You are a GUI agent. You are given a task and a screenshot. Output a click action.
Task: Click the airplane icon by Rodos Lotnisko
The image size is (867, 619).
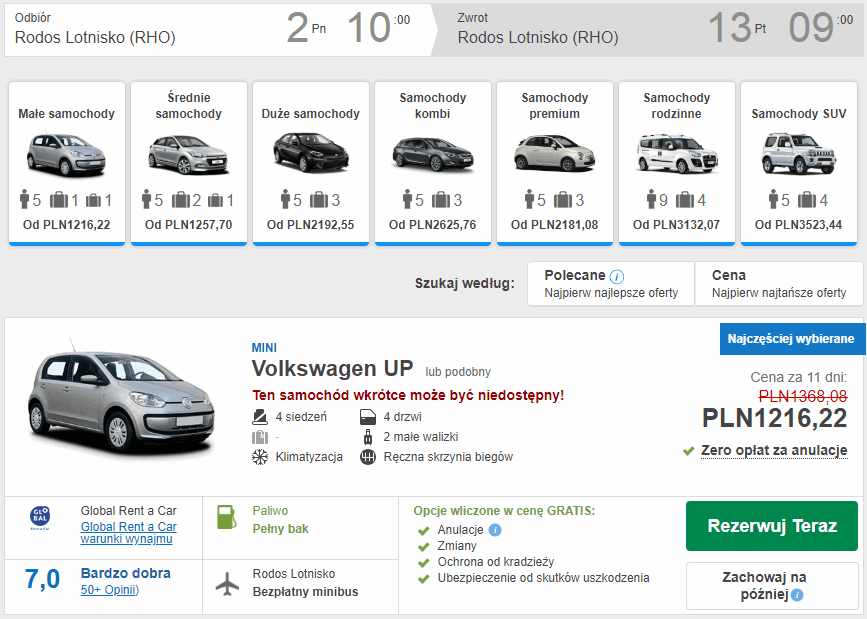227,584
